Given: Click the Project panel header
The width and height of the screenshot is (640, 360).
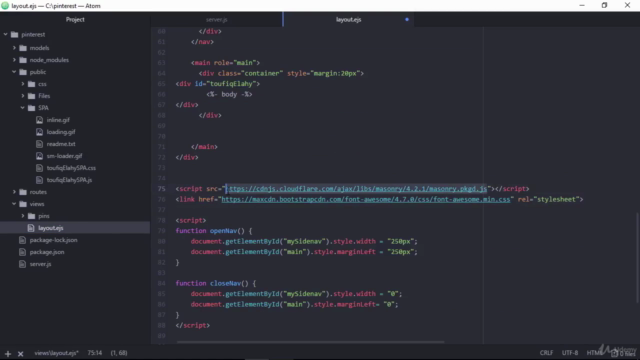Looking at the screenshot, I should [75, 20].
